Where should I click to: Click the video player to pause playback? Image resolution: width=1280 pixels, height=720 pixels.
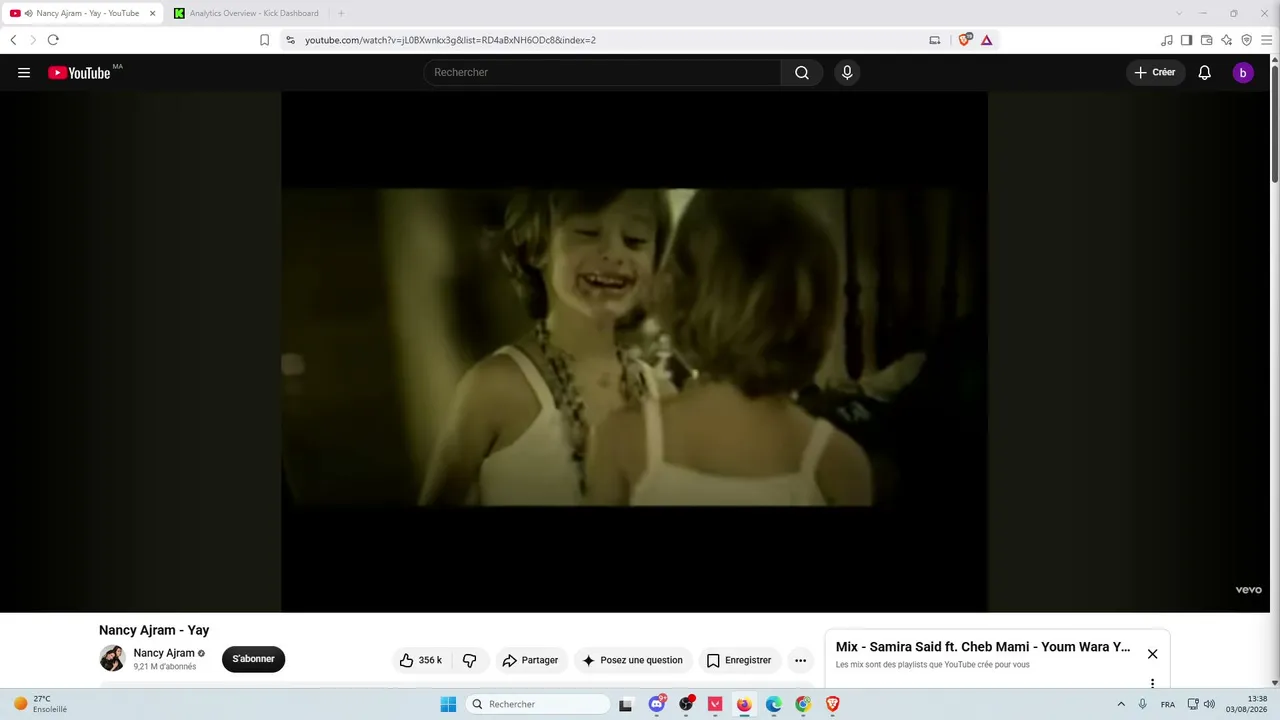634,351
